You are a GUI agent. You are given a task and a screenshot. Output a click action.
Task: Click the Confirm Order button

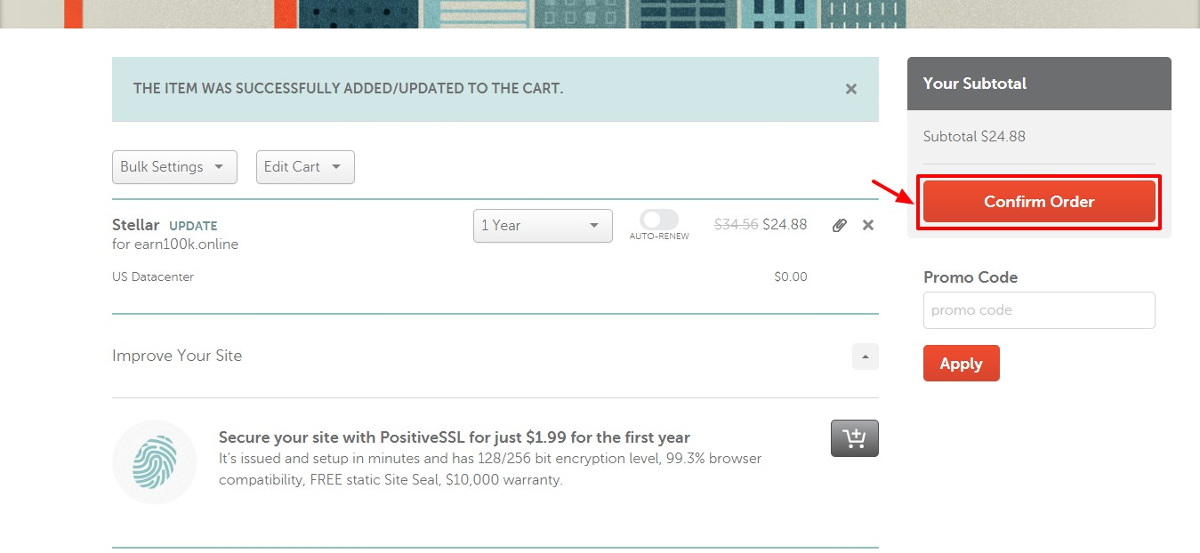[x=1039, y=201]
